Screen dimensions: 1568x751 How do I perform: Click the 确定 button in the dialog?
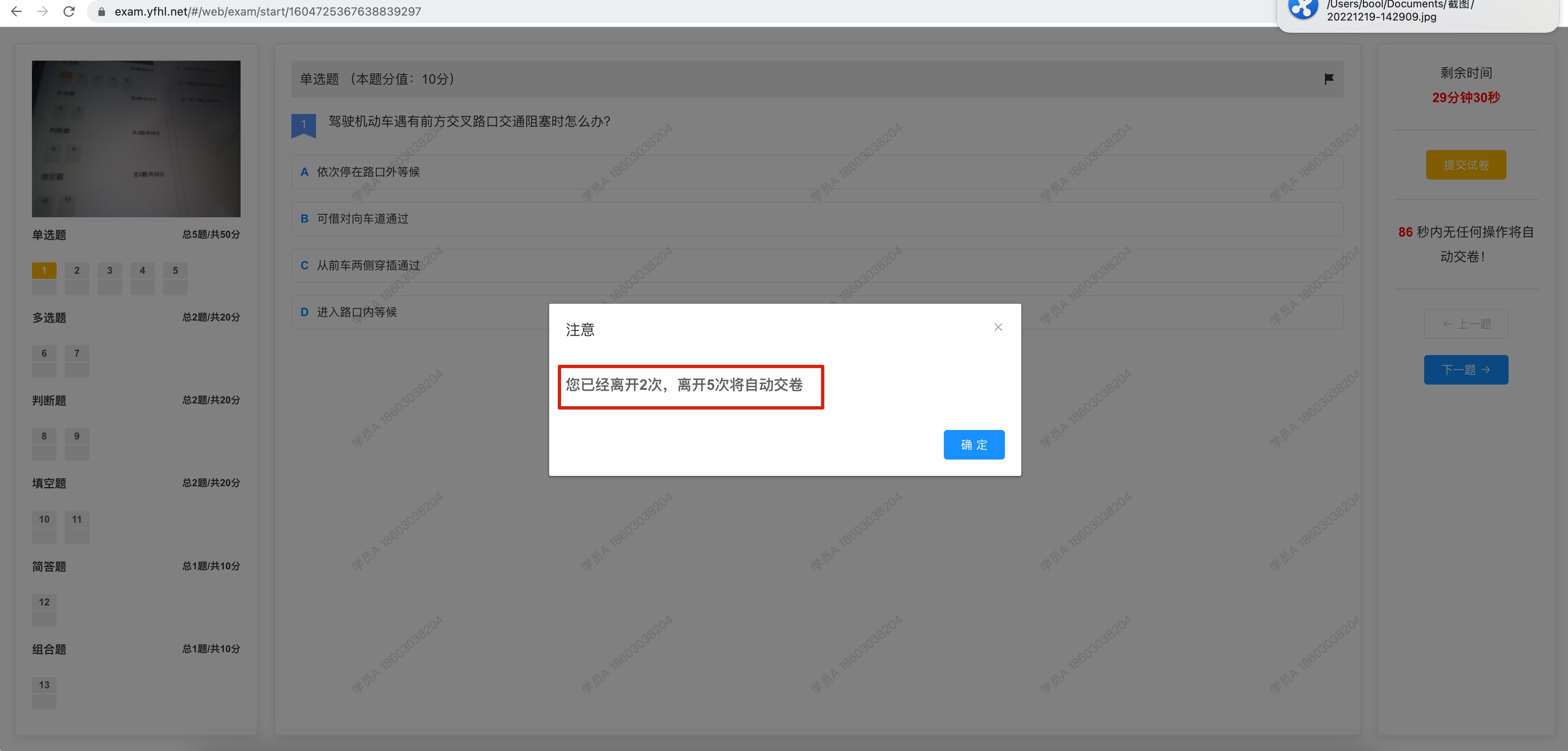[973, 445]
